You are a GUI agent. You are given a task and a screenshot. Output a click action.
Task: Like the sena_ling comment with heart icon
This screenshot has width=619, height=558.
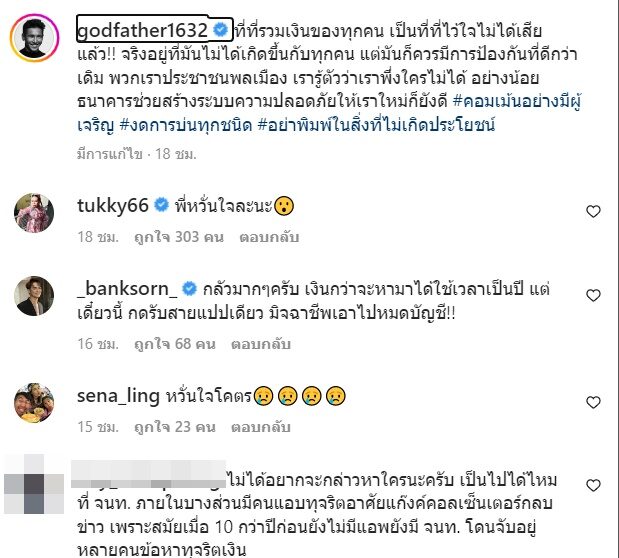pos(593,402)
